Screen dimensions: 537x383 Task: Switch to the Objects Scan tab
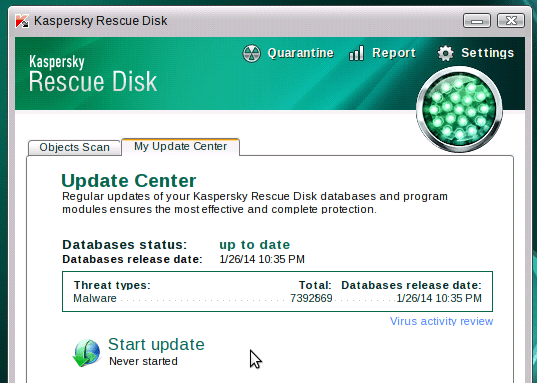74,147
